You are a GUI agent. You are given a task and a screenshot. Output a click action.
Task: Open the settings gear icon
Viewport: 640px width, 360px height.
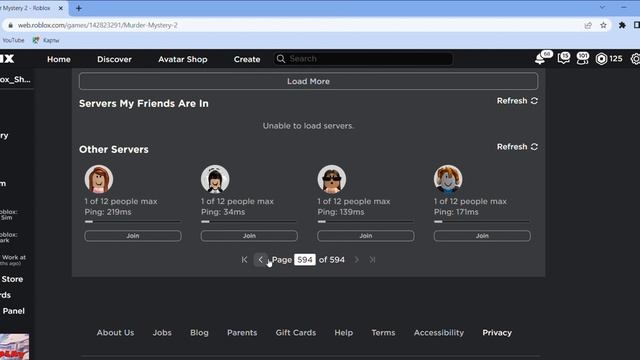[636, 59]
